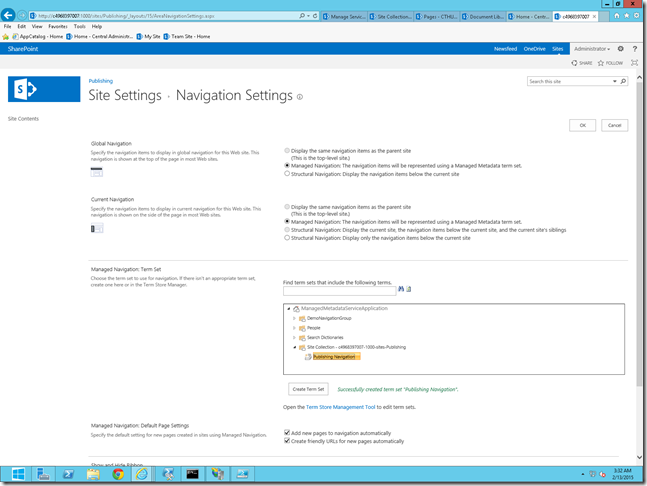Toggle the focus on content icon

tap(635, 63)
